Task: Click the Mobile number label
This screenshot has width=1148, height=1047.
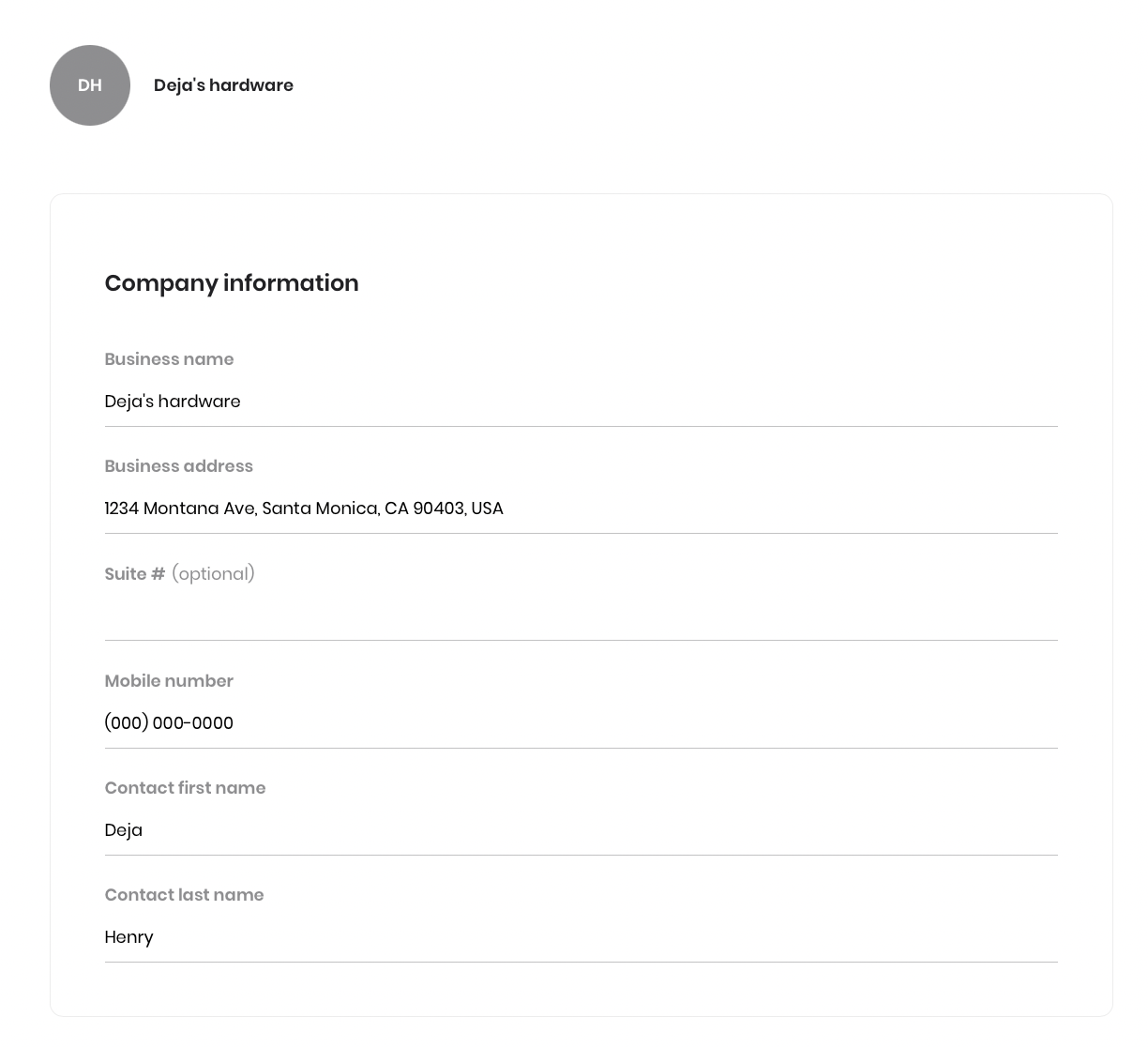Action: pyautogui.click(x=169, y=681)
